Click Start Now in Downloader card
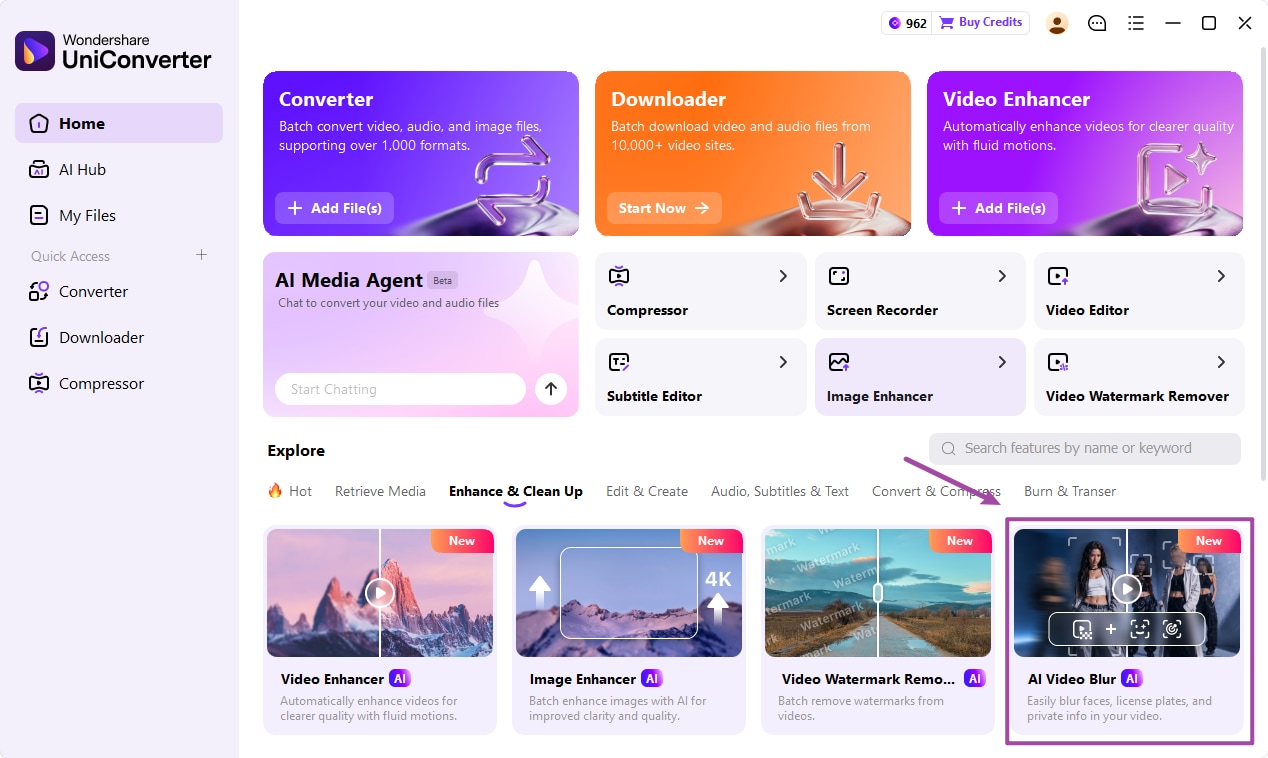1268x758 pixels. pyautogui.click(x=664, y=208)
